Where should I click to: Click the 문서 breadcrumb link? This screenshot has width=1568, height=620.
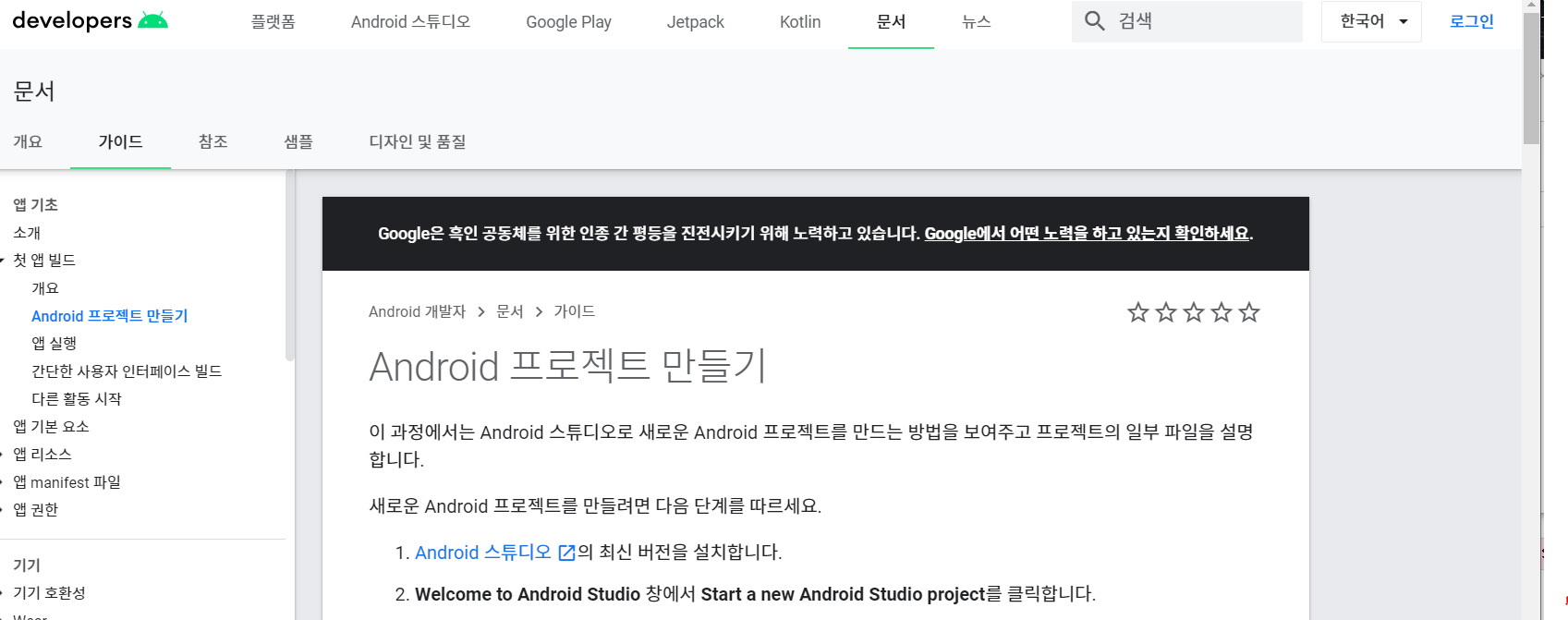(x=510, y=311)
